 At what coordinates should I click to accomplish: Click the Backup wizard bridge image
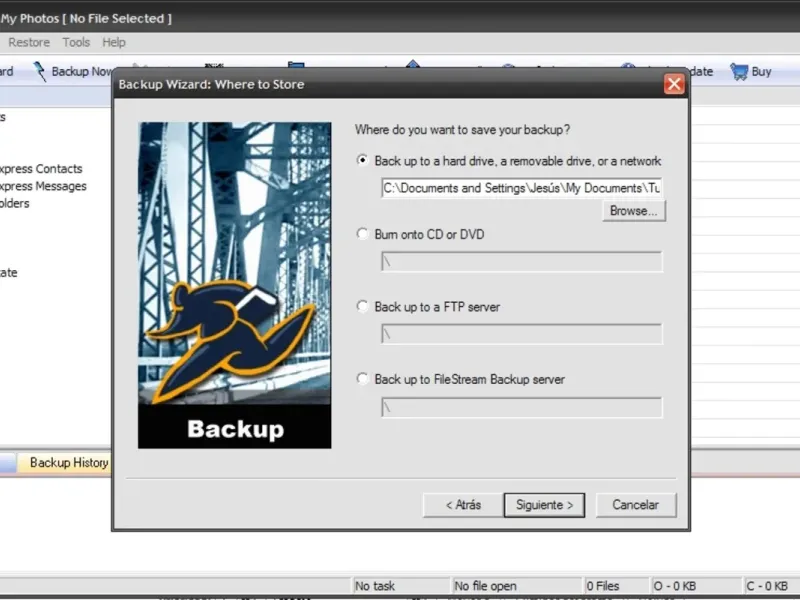coord(235,285)
